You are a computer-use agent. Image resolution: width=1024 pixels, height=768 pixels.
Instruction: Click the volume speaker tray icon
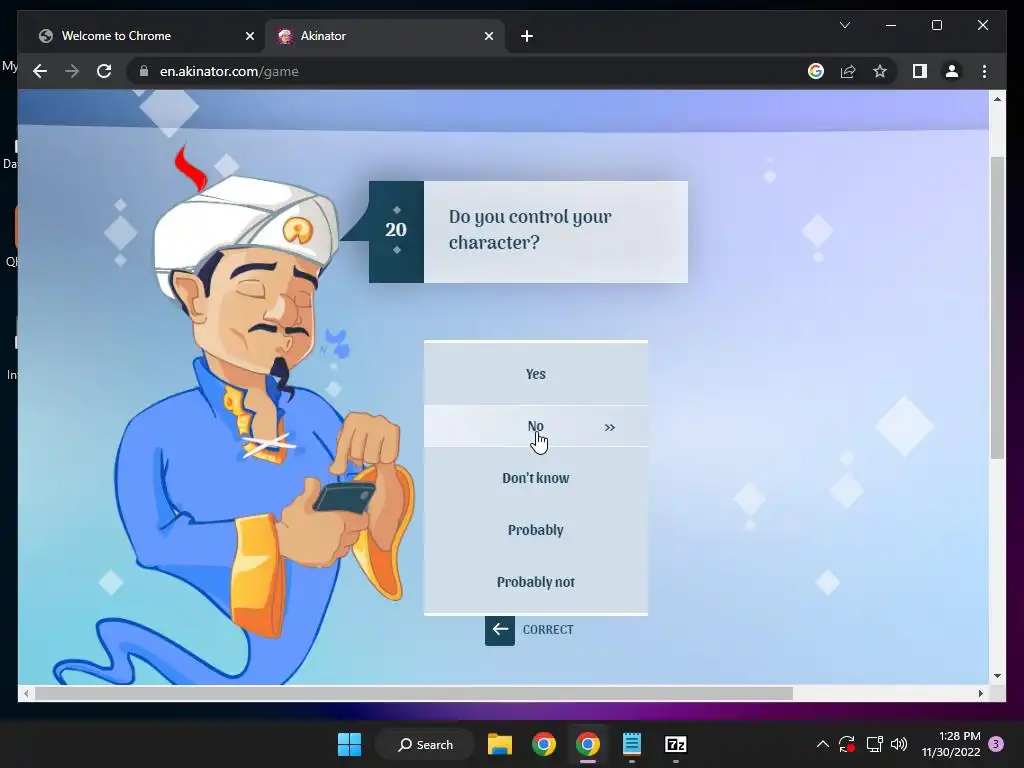point(899,744)
